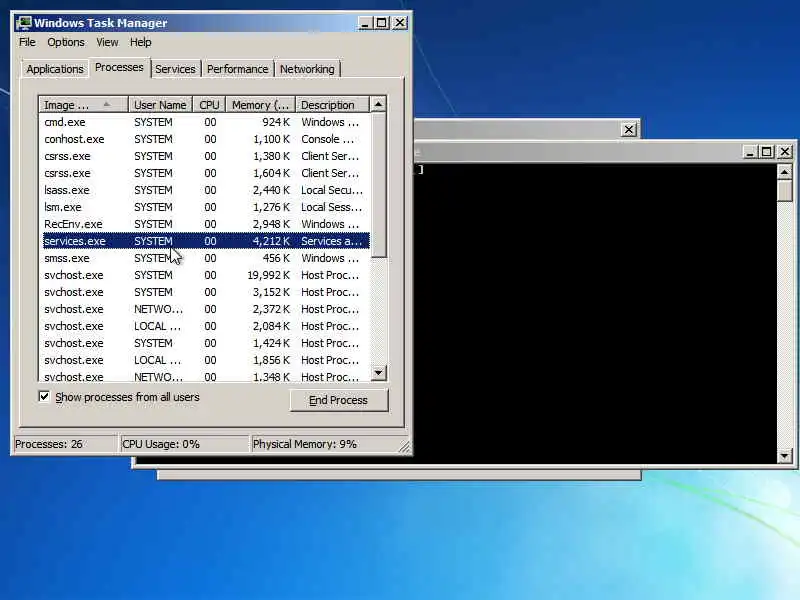Click inside the black console area
Viewport: 800px width, 600px height.
click(594, 314)
